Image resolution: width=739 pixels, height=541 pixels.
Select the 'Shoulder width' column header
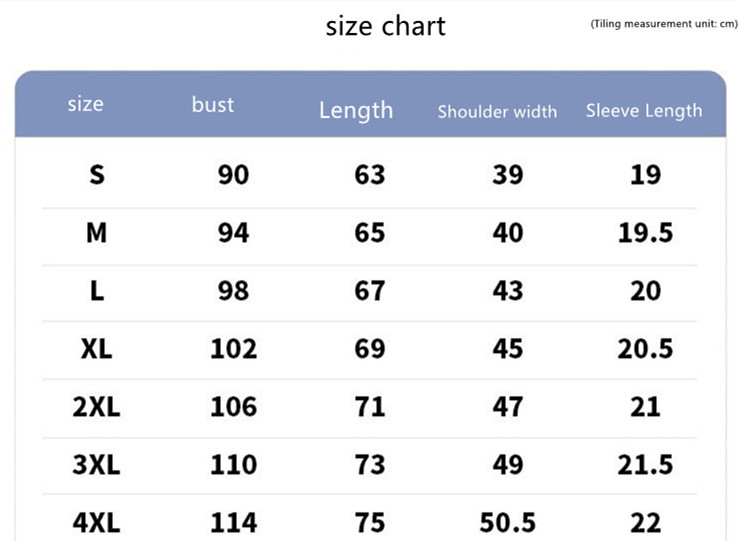(x=497, y=111)
